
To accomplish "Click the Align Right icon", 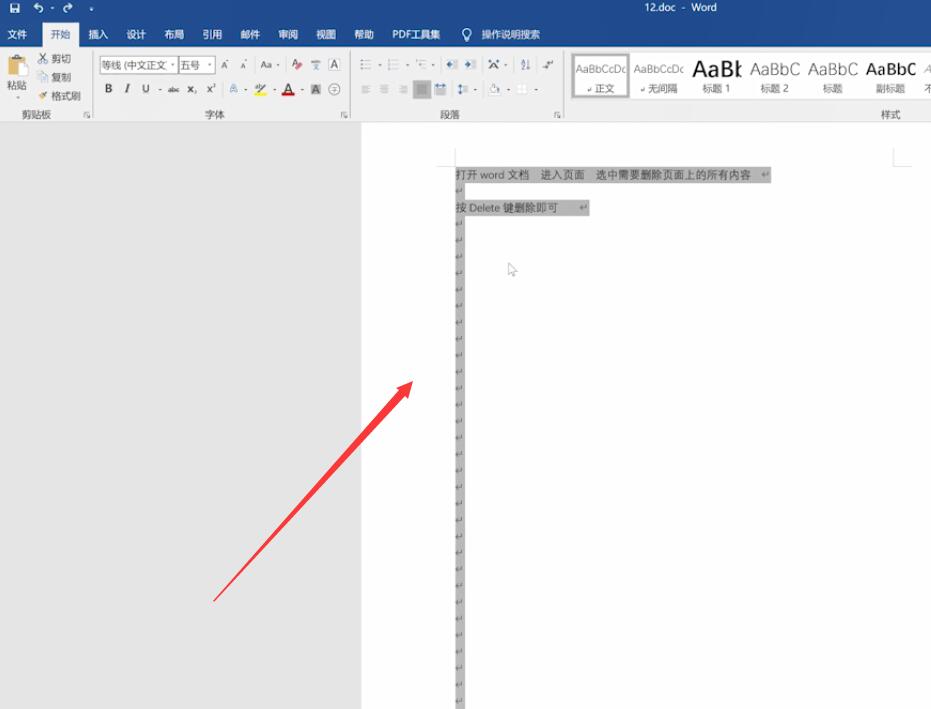I will tap(403, 89).
